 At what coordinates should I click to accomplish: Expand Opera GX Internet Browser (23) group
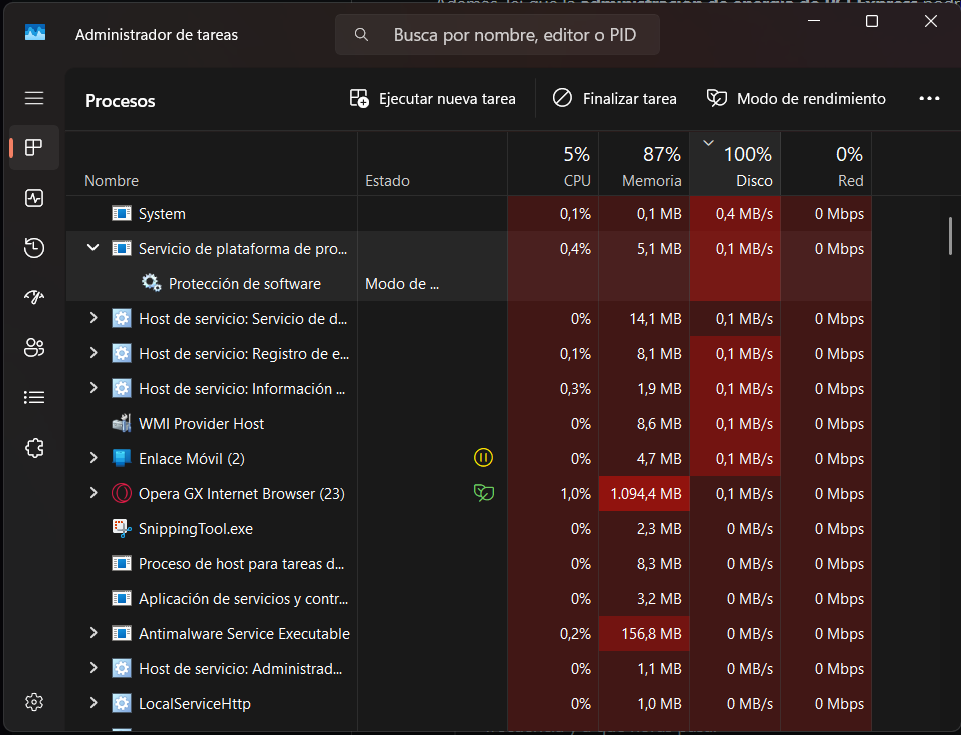93,493
